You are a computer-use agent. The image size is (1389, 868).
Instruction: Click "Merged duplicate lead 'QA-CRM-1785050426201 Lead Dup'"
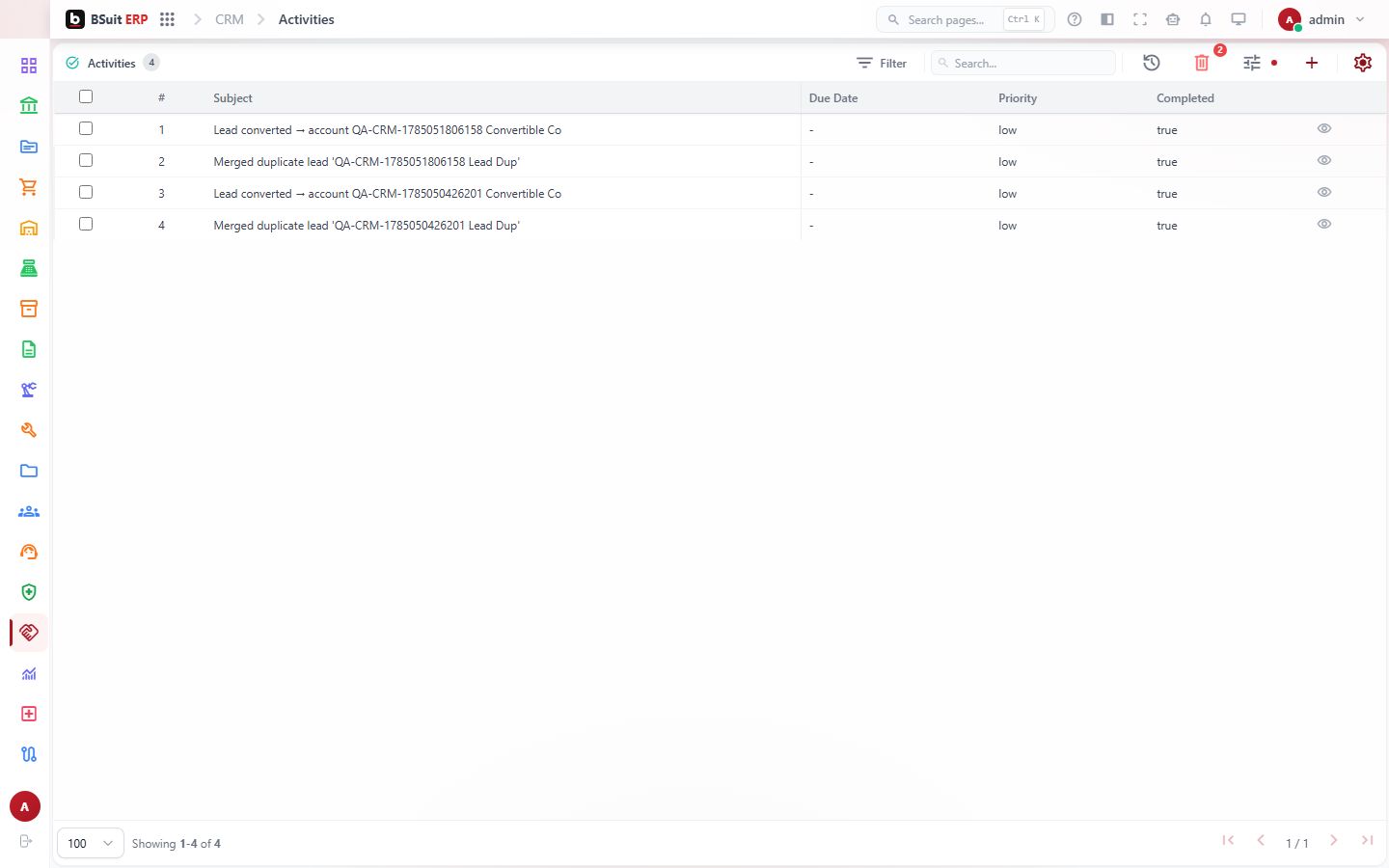pos(367,226)
